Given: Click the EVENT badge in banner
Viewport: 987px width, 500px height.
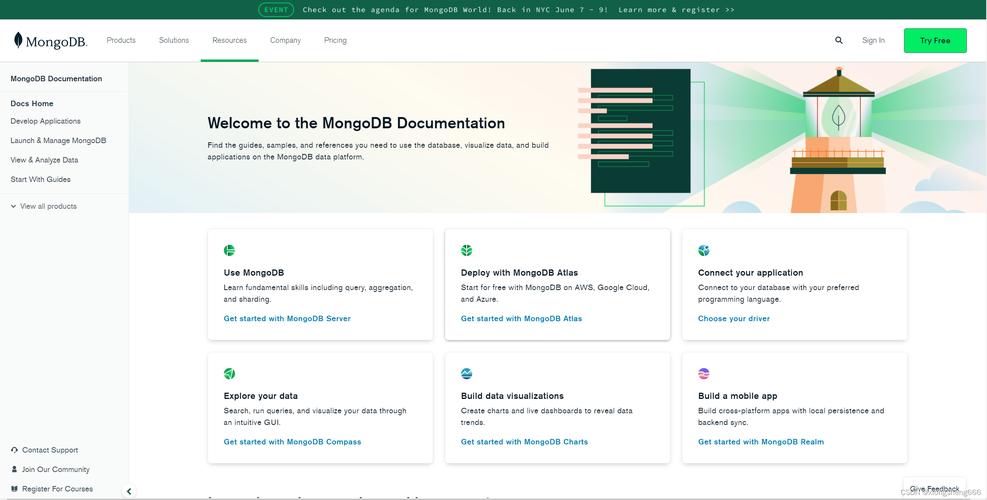Looking at the screenshot, I should [x=276, y=9].
